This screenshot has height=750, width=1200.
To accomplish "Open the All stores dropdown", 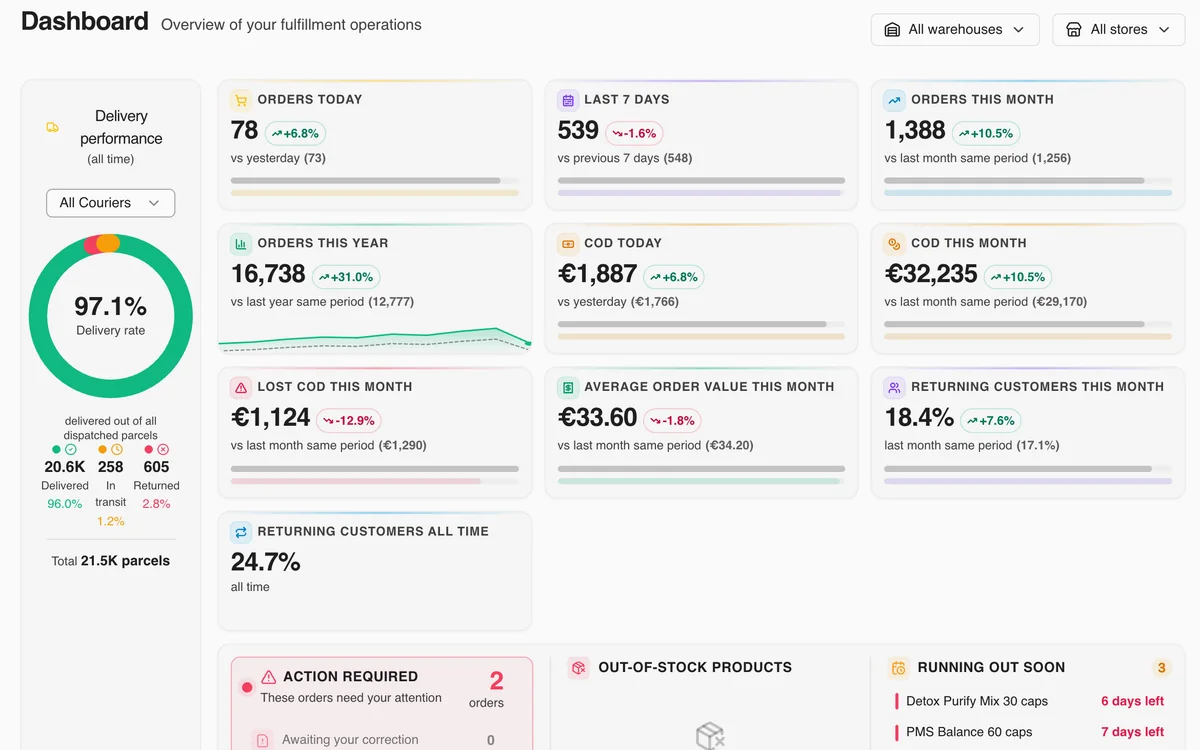I will [1118, 30].
